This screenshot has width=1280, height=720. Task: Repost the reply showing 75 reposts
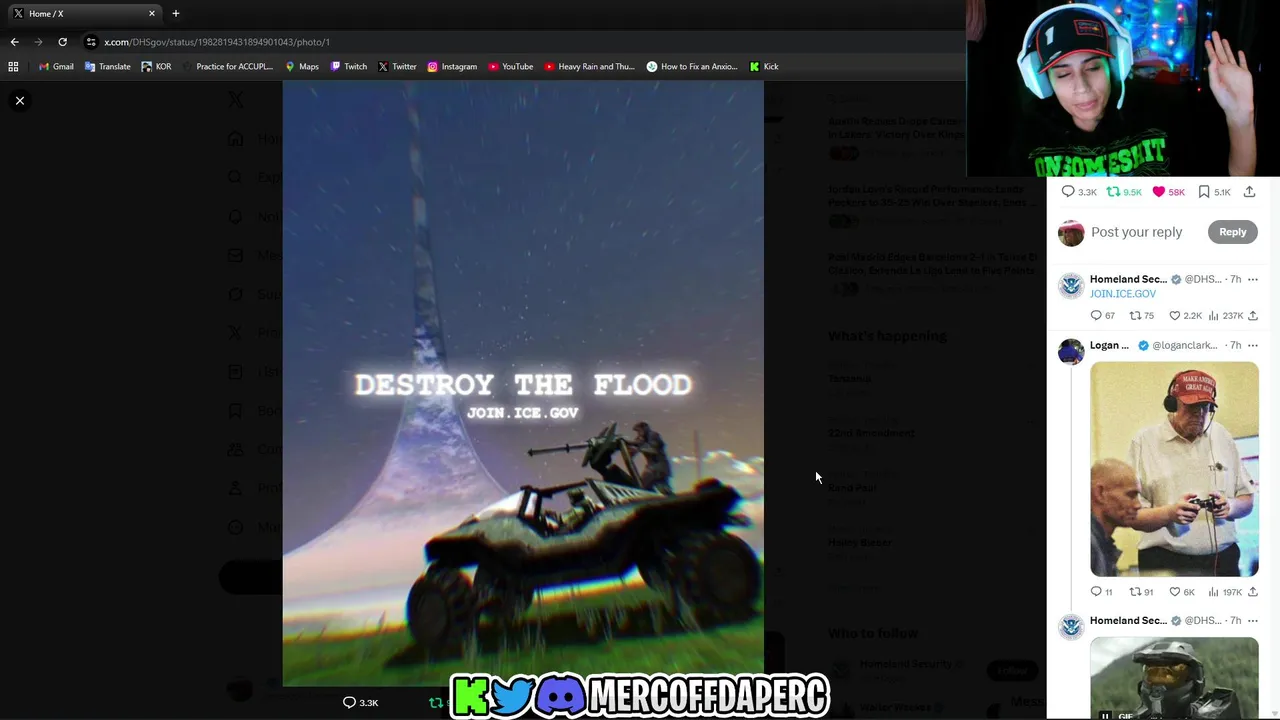point(1141,315)
